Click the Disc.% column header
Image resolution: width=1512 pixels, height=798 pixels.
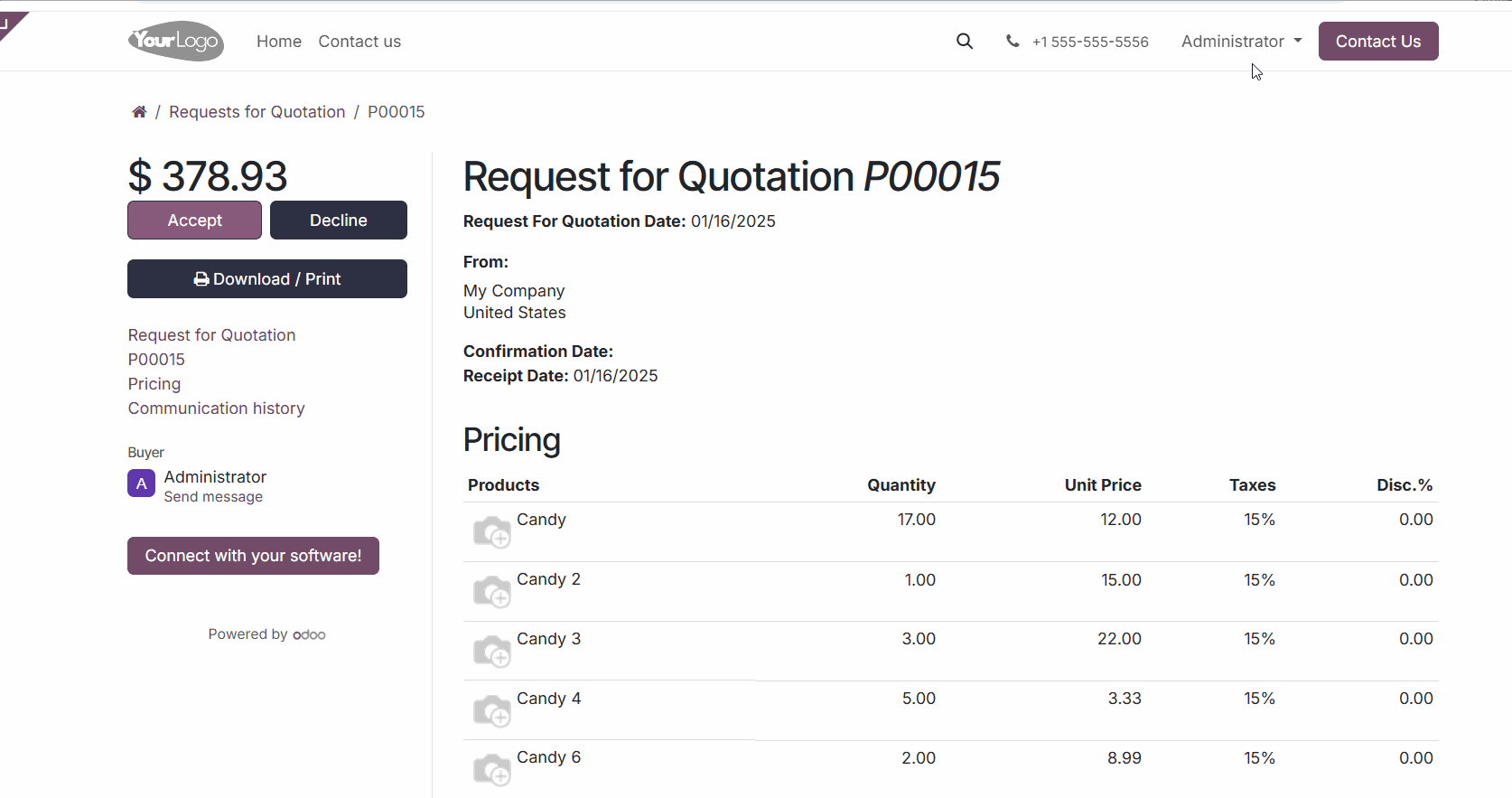[1405, 485]
